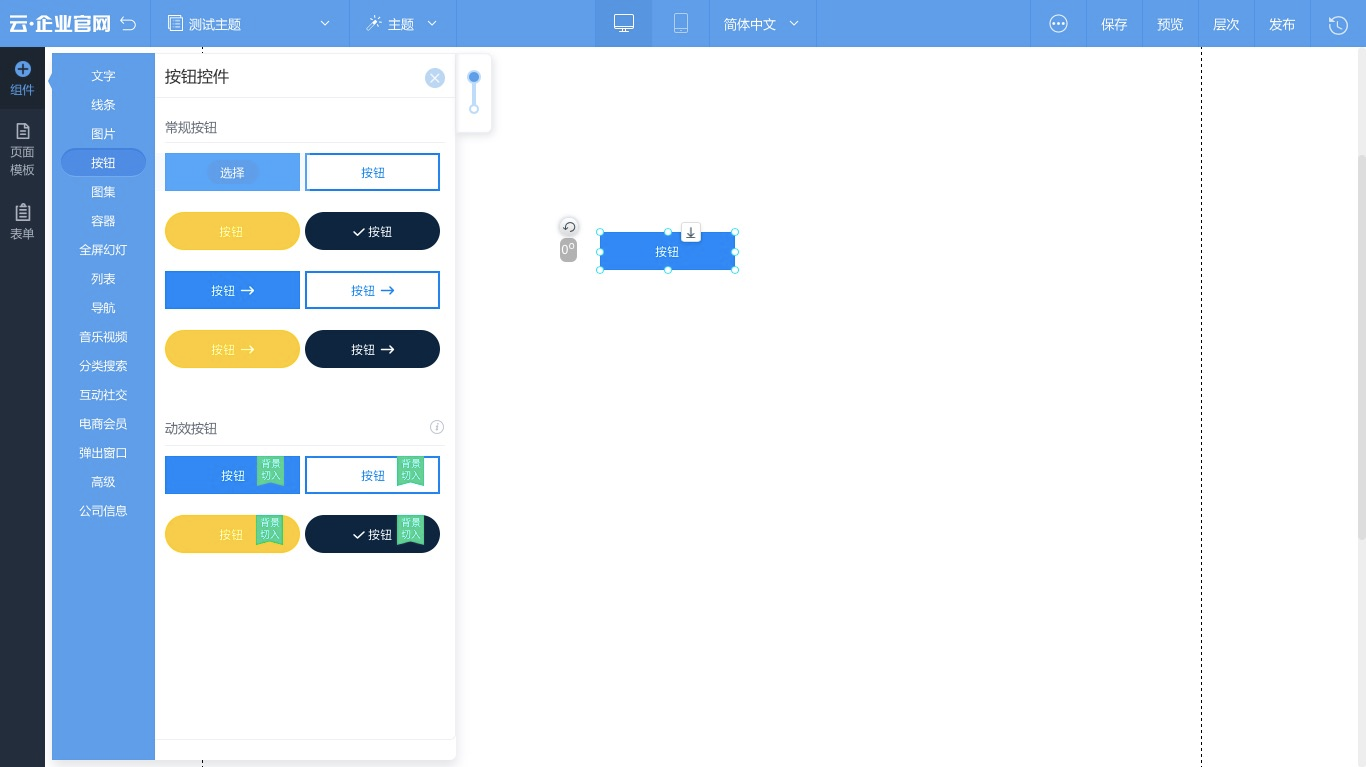Choose the solid blue arrow button style

click(x=232, y=290)
